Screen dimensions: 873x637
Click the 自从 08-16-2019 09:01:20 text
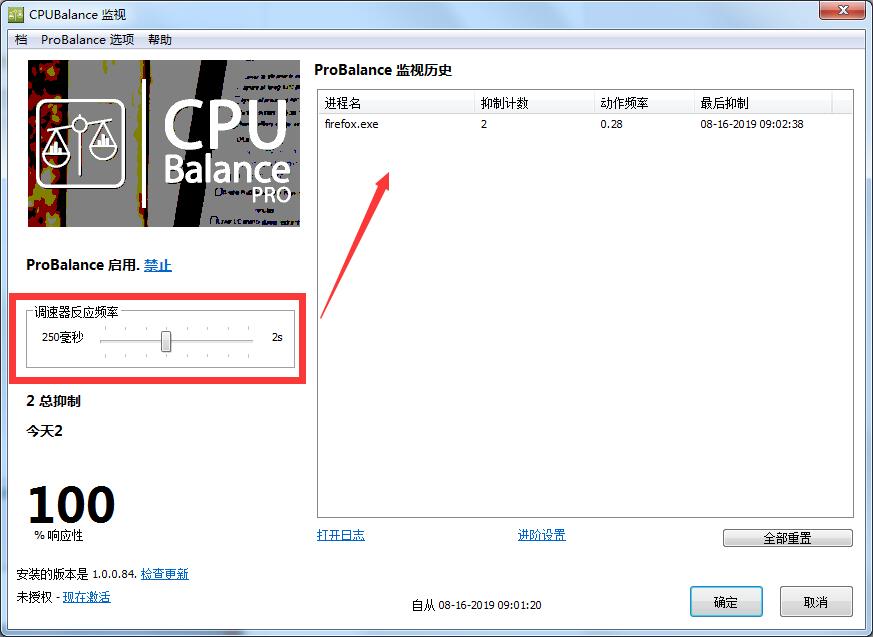(477, 605)
